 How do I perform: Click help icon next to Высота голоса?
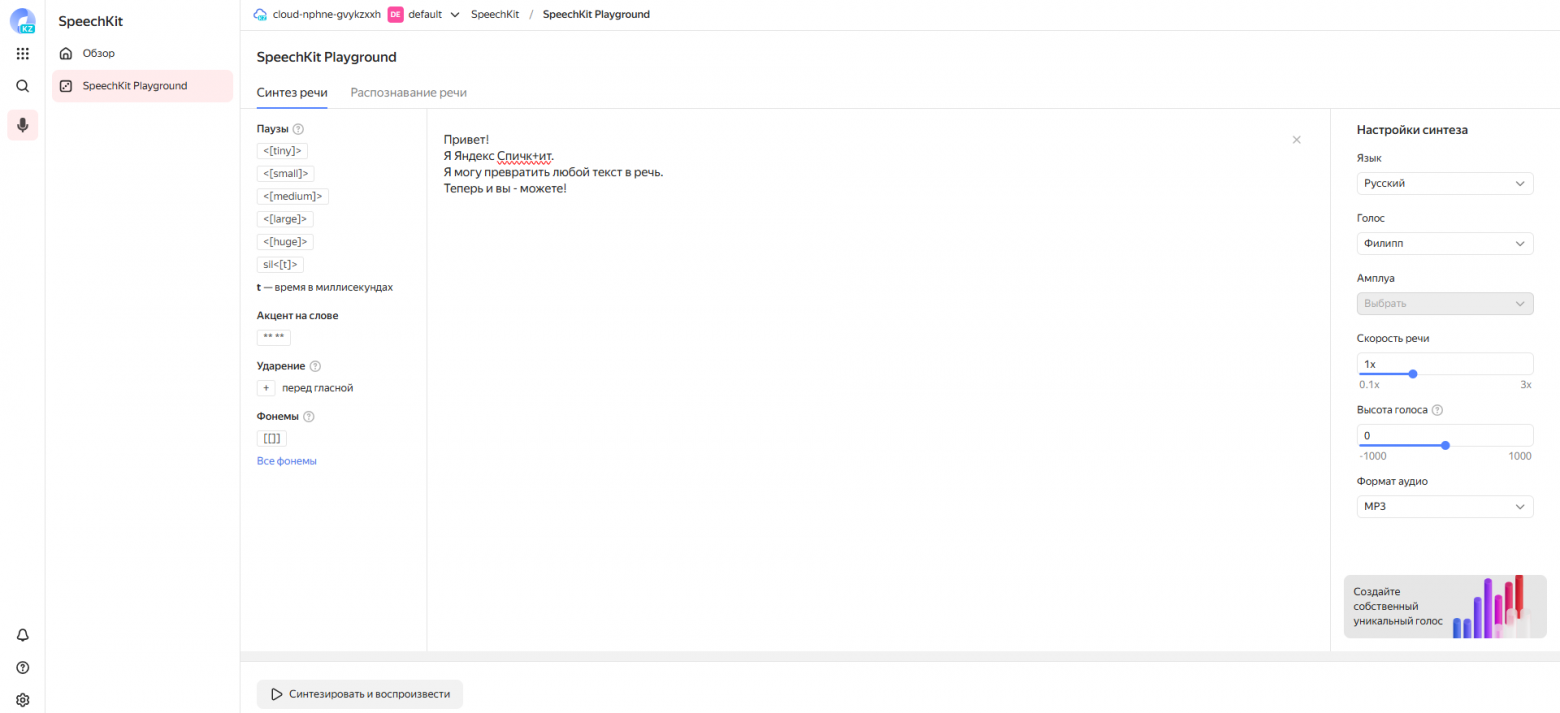[x=1437, y=410]
